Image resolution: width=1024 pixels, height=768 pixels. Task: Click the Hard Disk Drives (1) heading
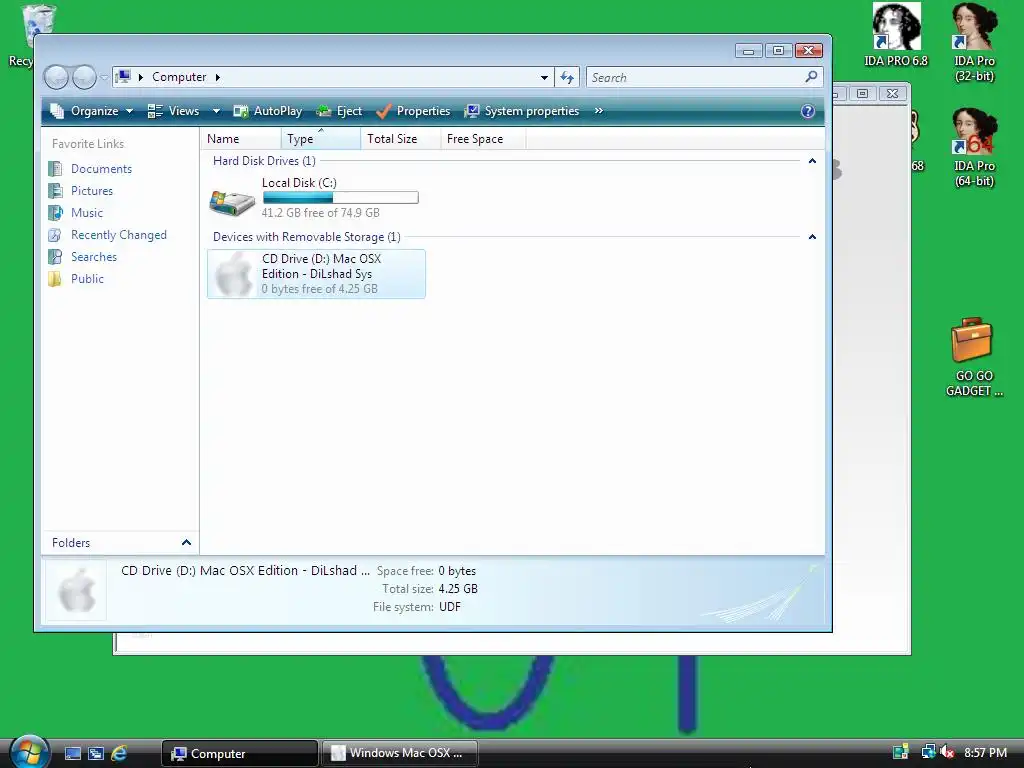click(x=264, y=161)
